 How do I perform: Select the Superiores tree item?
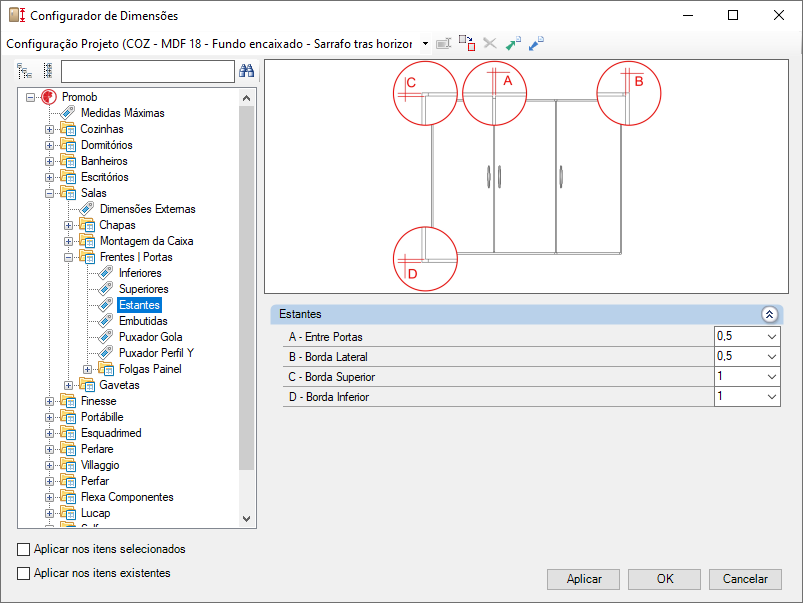(143, 289)
